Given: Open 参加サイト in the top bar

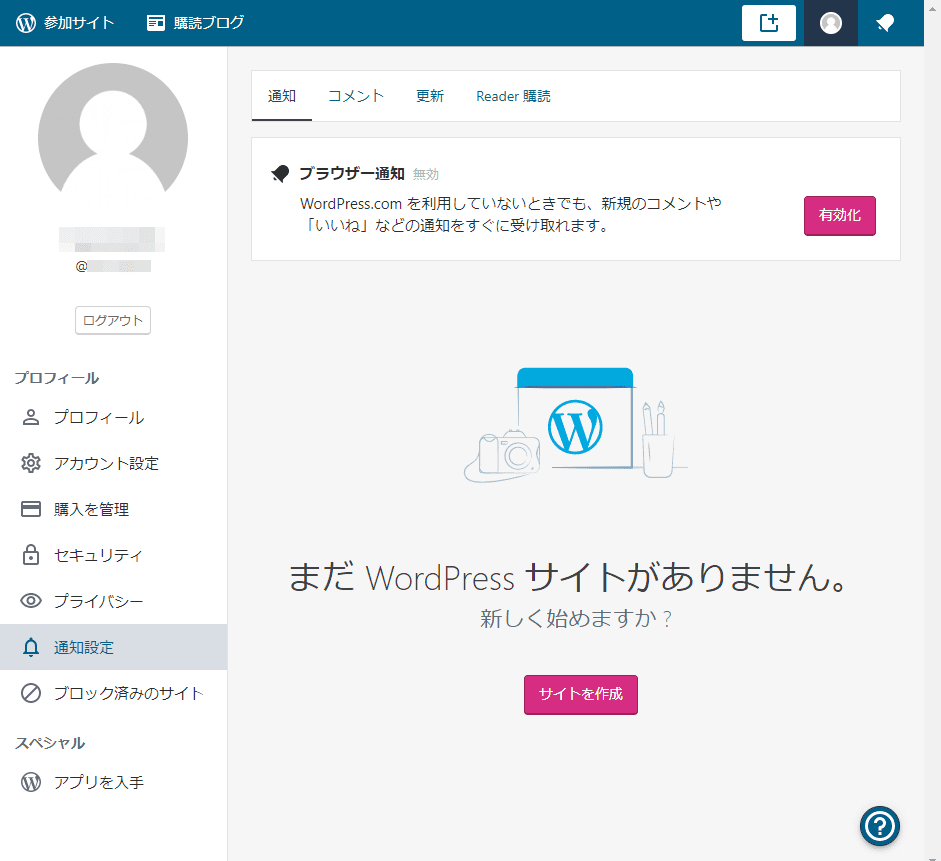Looking at the screenshot, I should 65,23.
